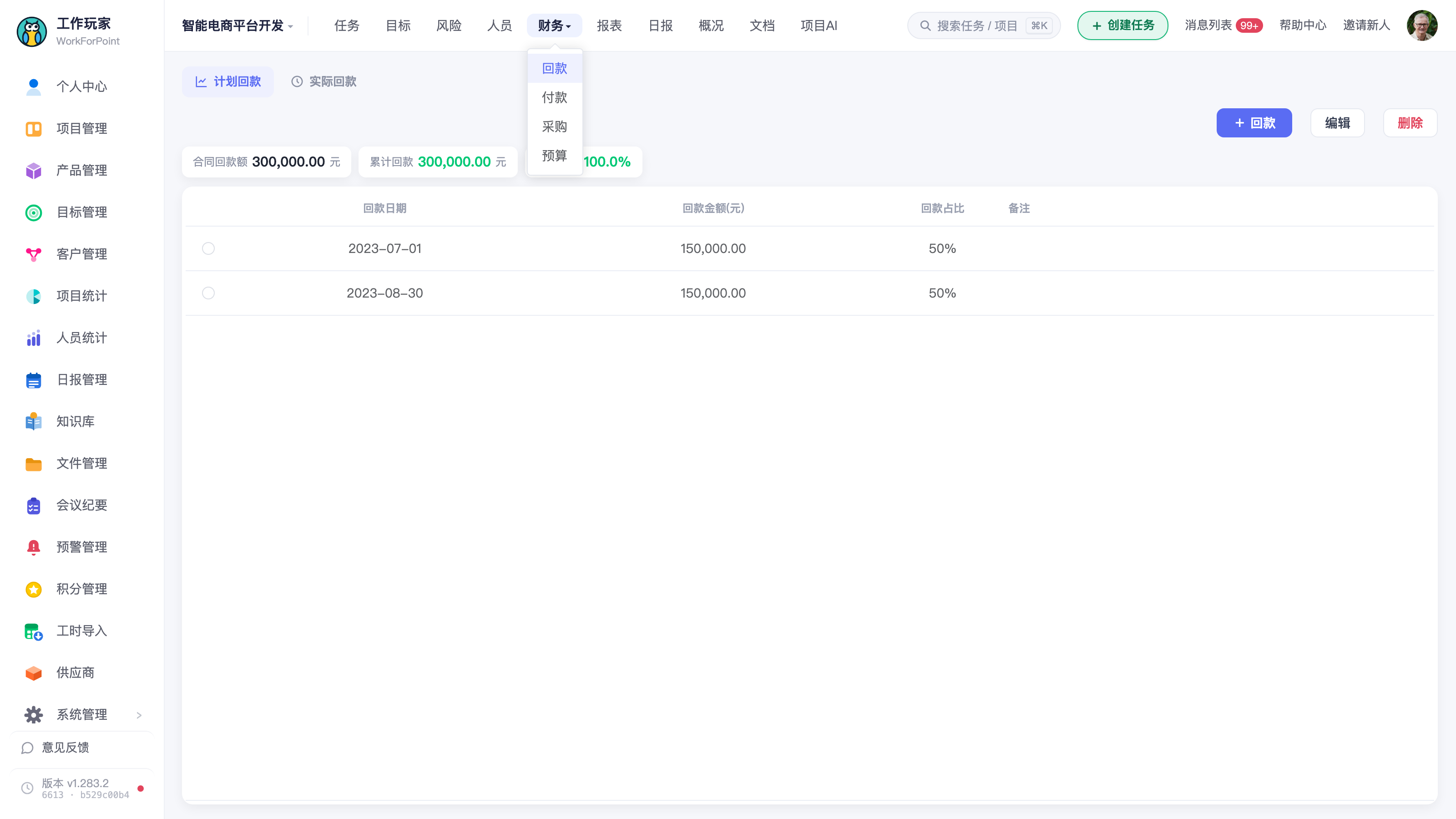Select 回款 in the 财务 dropdown
Viewport: 1456px width, 819px height.
(x=555, y=68)
